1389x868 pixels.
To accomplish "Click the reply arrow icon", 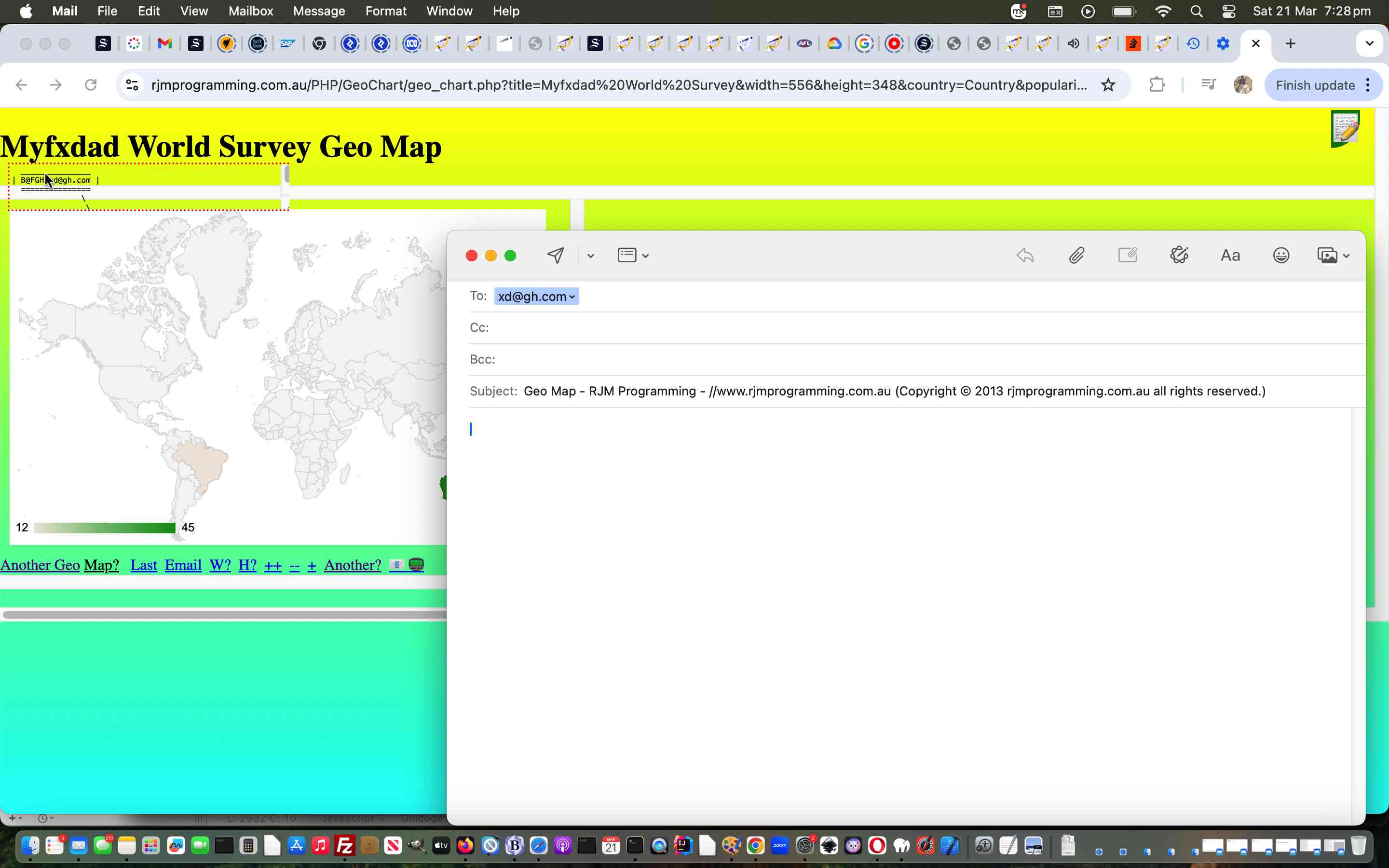I will (x=1025, y=256).
